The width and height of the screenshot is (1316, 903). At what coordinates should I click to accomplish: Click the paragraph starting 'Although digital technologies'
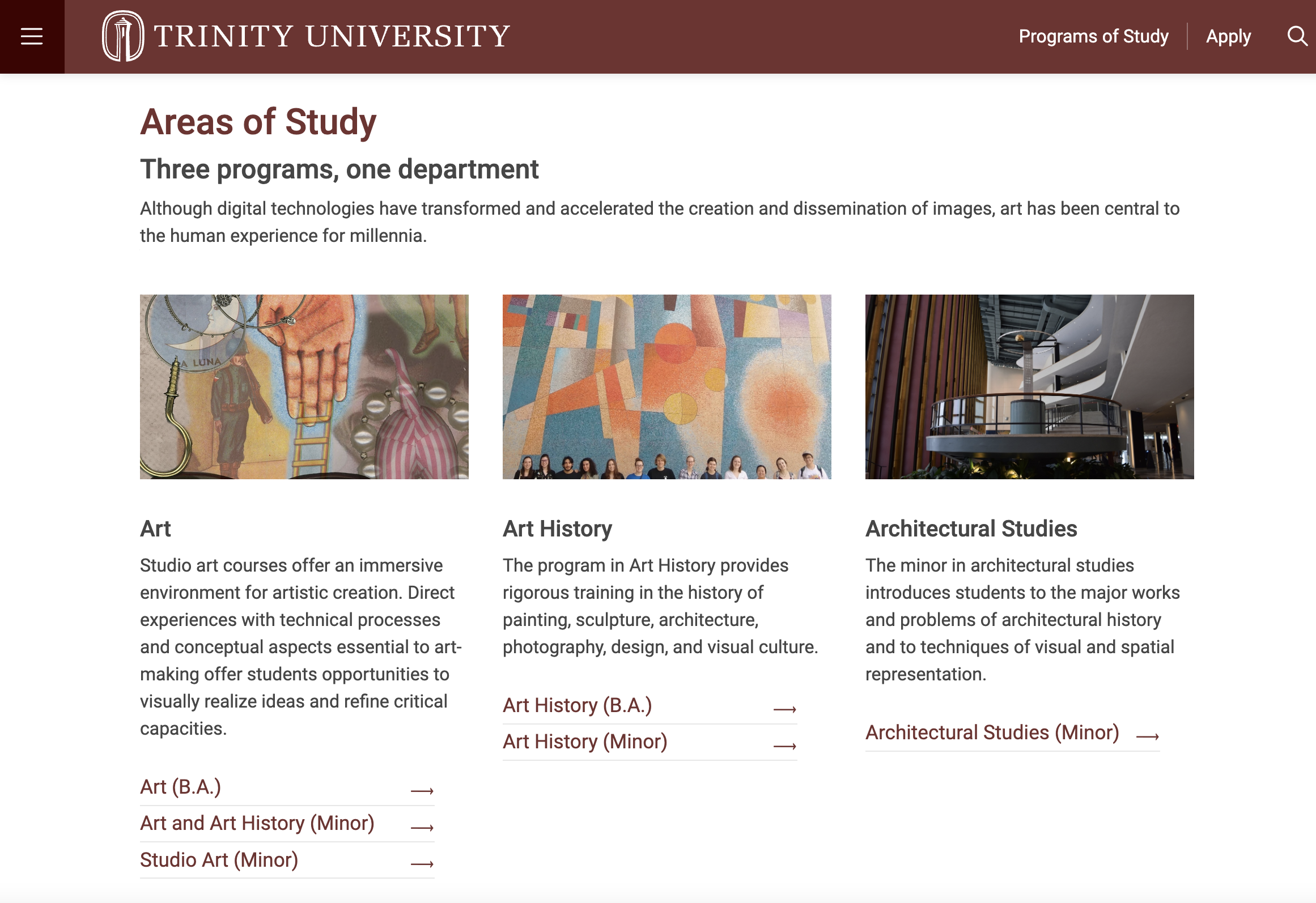click(660, 222)
